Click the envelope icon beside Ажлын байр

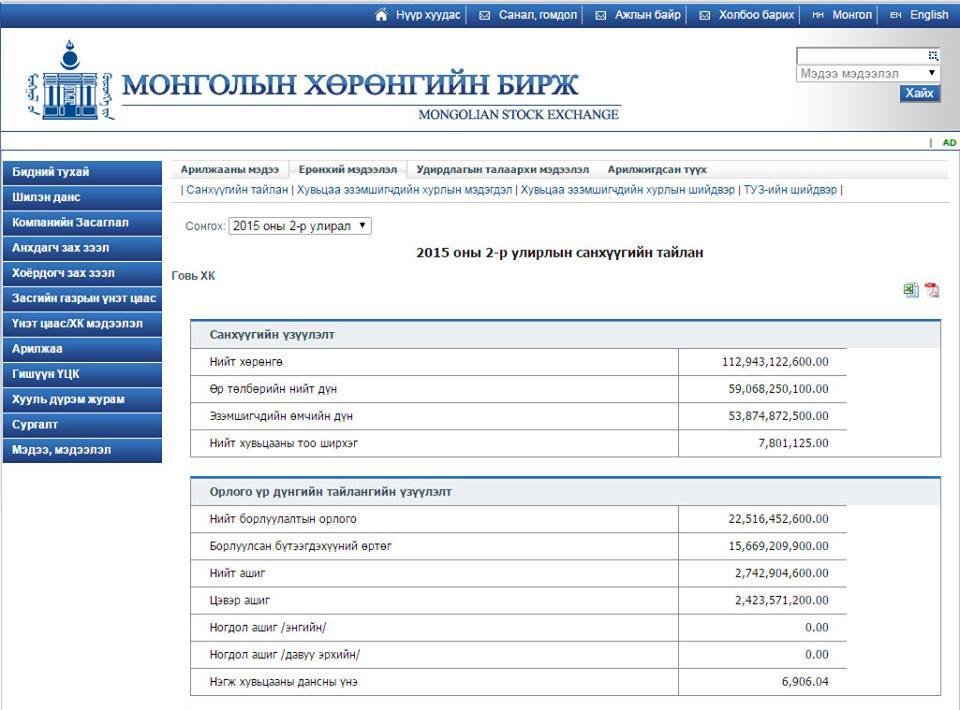click(x=601, y=15)
